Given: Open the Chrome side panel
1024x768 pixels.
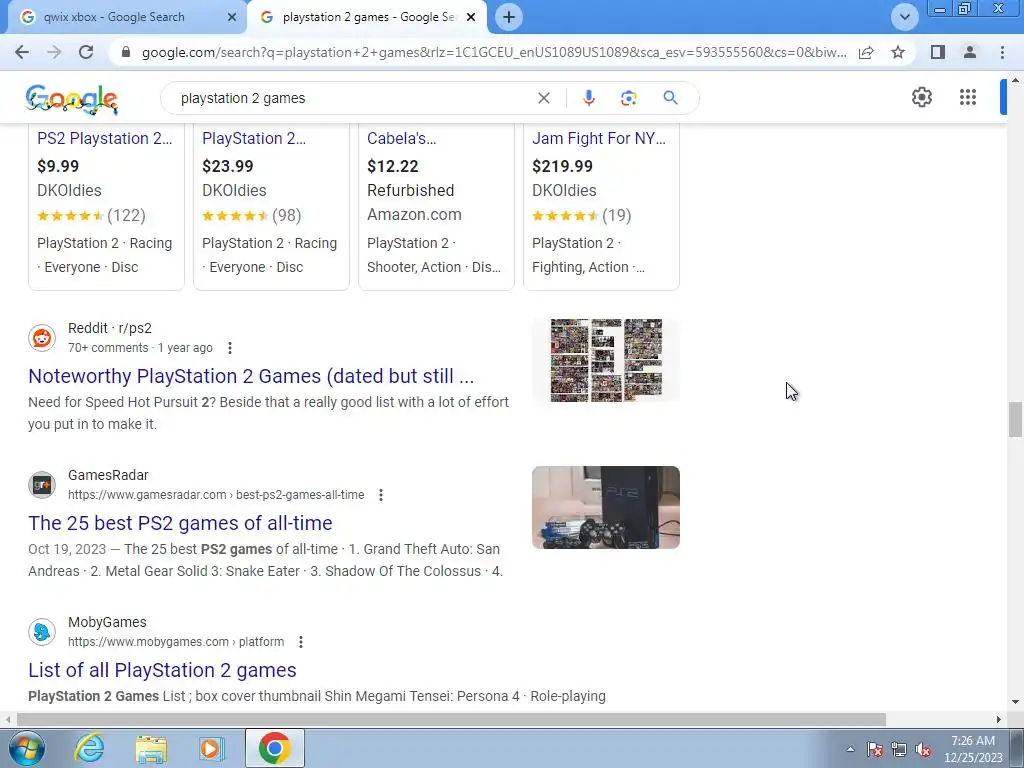Looking at the screenshot, I should (x=938, y=52).
